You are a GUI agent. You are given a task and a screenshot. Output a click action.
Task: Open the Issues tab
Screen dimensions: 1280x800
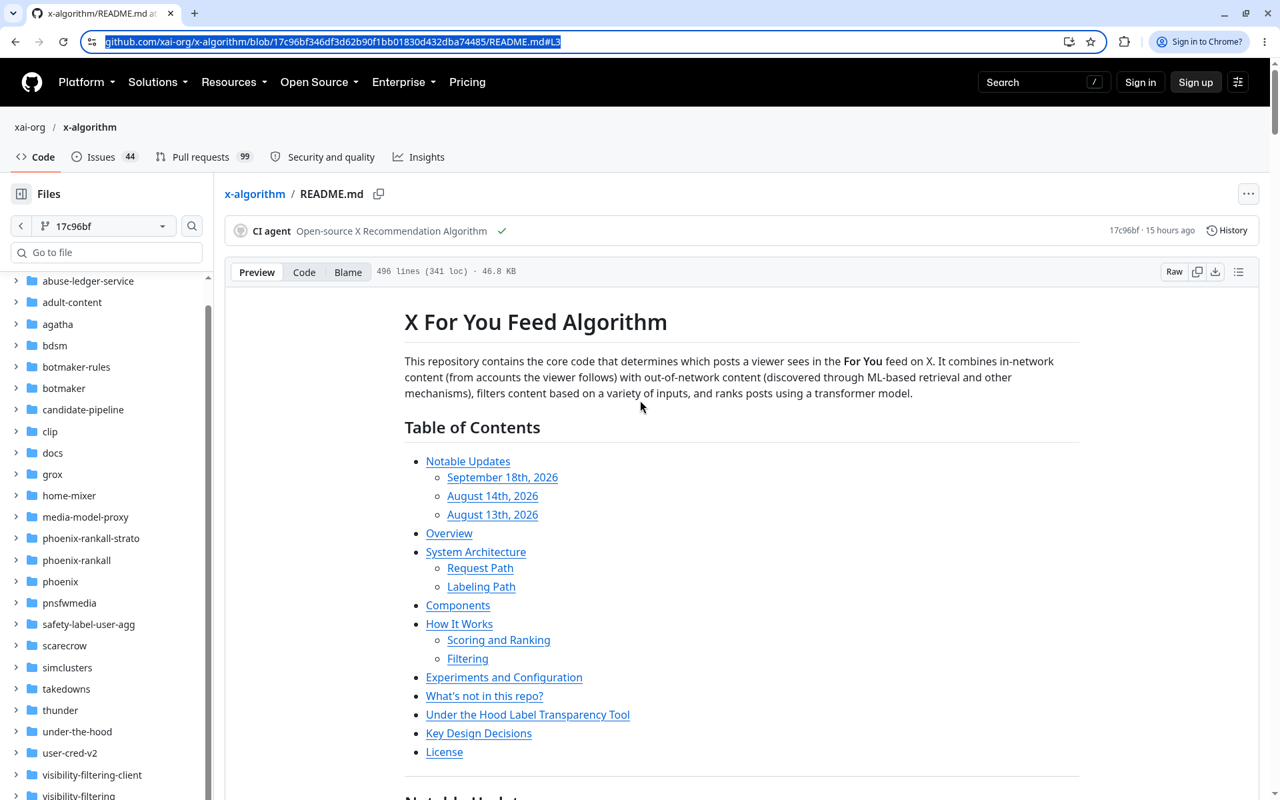click(x=104, y=157)
